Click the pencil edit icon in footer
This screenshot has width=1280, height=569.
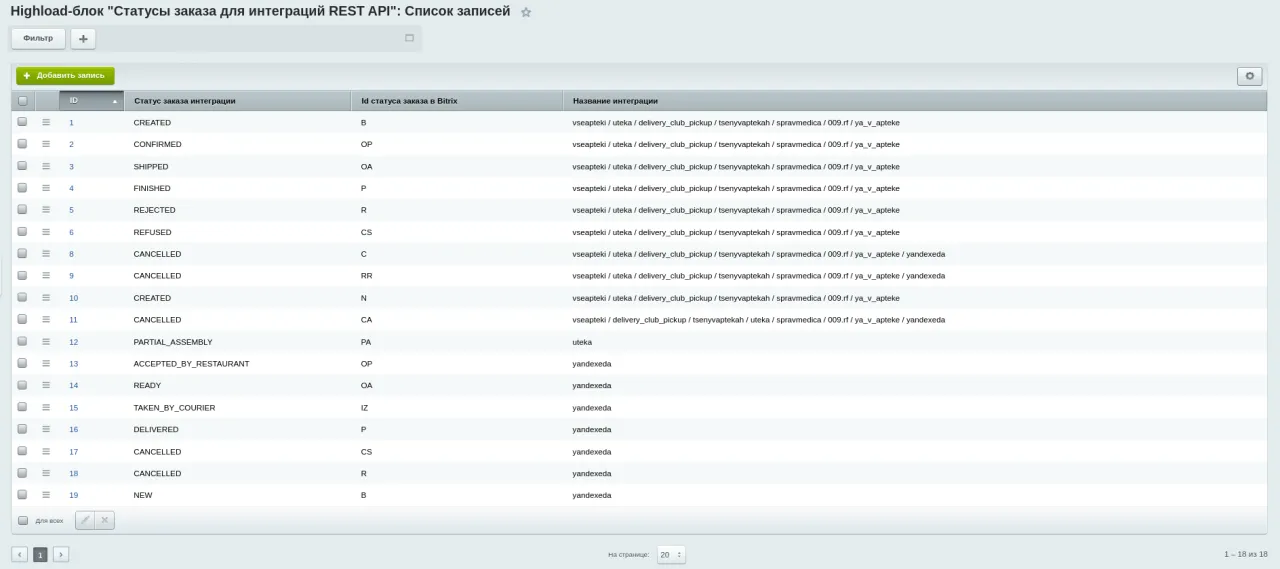click(x=85, y=520)
